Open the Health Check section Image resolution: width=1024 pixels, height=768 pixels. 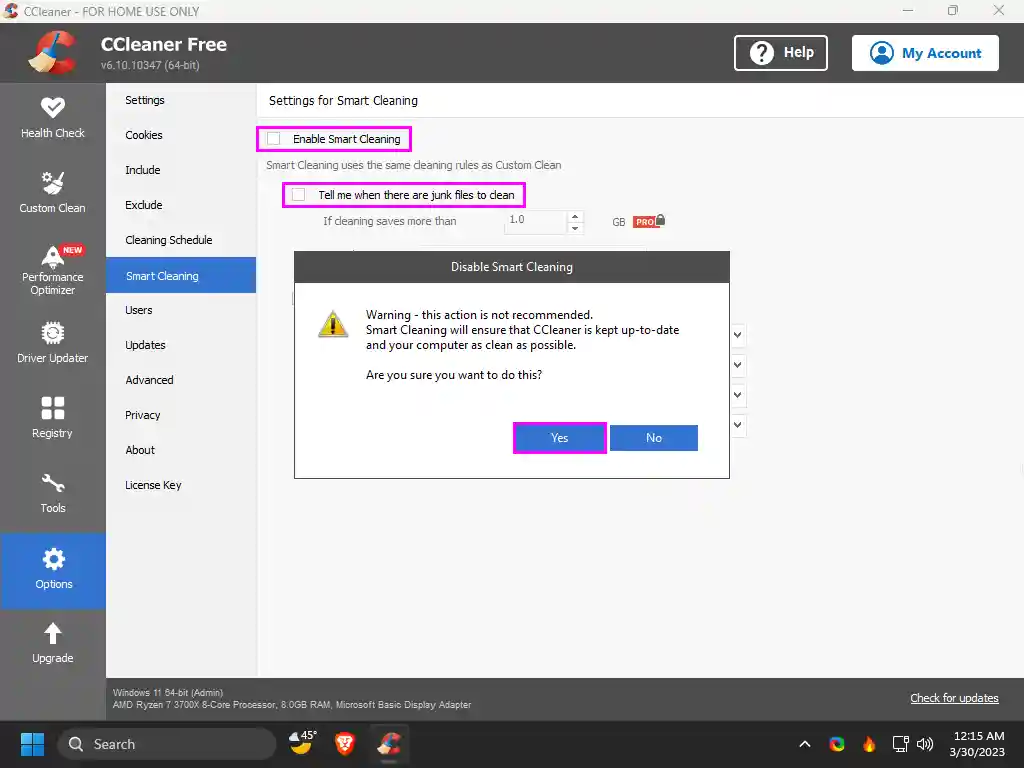[x=53, y=118]
